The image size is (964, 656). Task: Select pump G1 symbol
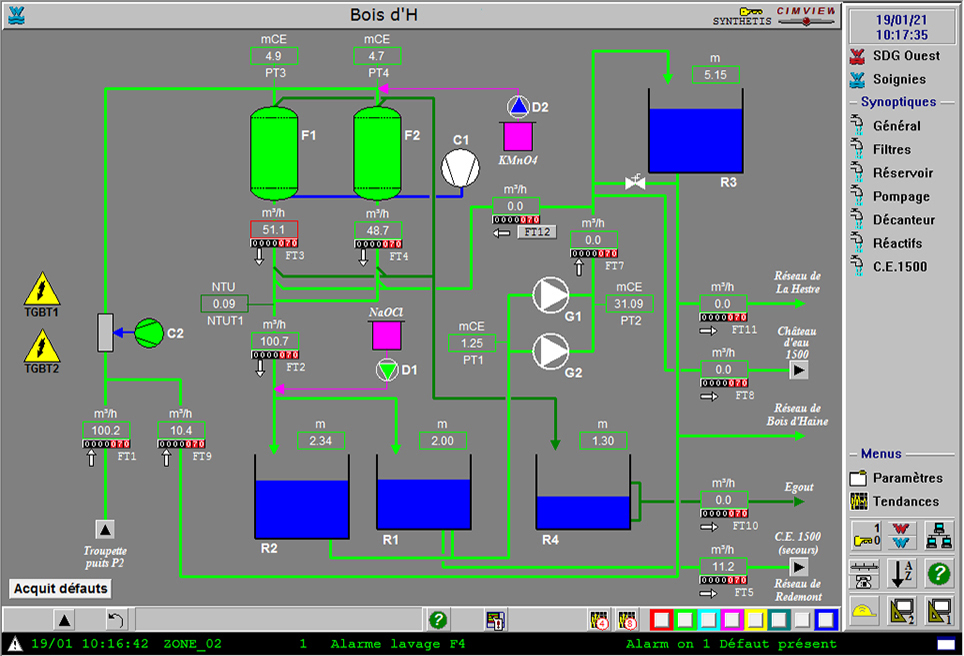click(549, 293)
